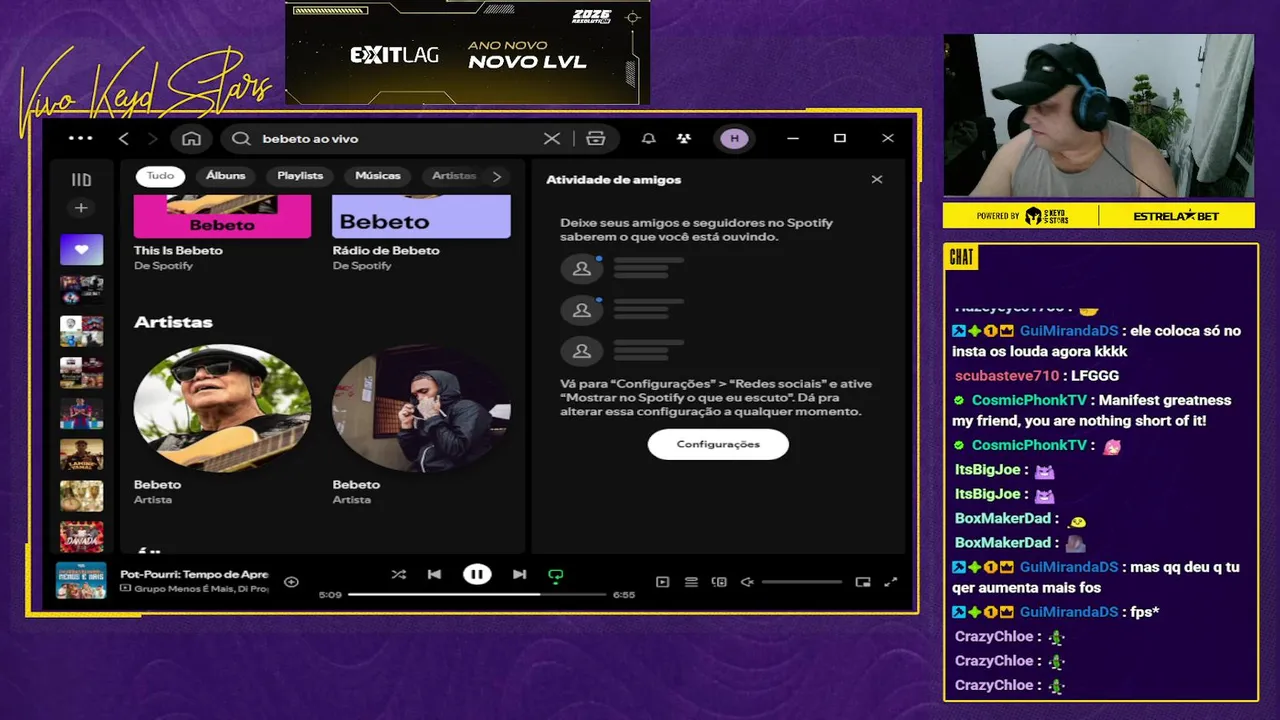Screen dimensions: 1280x720
Task: Go forward with the right arrow
Action: [x=153, y=139]
